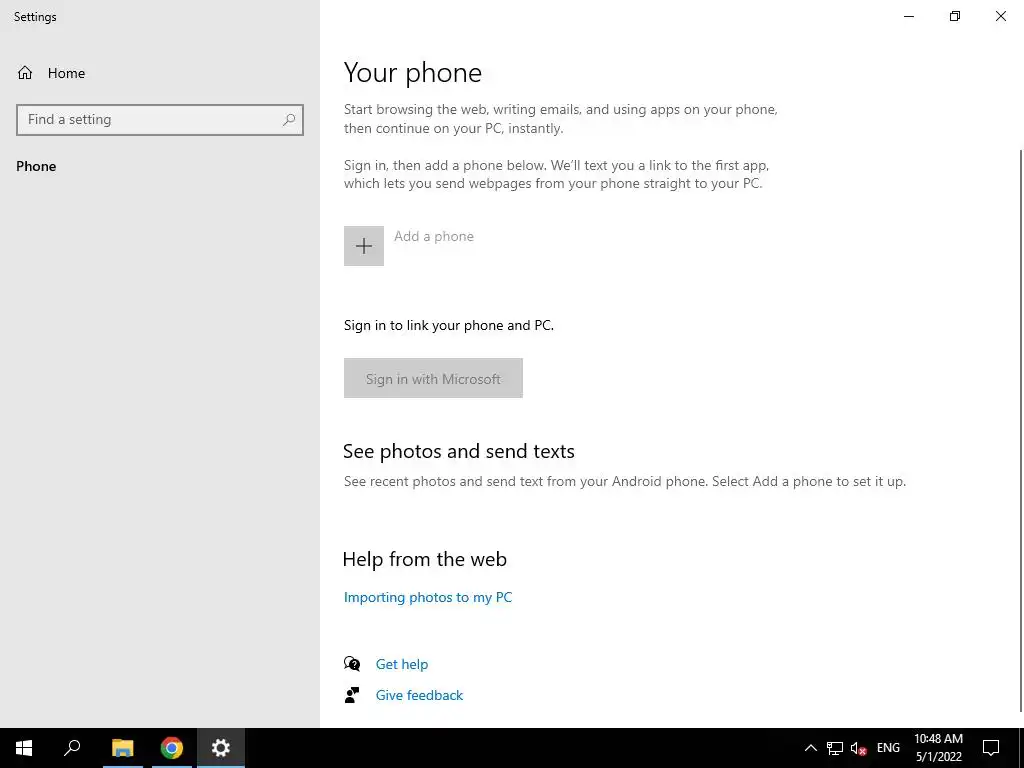1024x768 pixels.
Task: Select the Phone category in sidebar
Action: (36, 166)
